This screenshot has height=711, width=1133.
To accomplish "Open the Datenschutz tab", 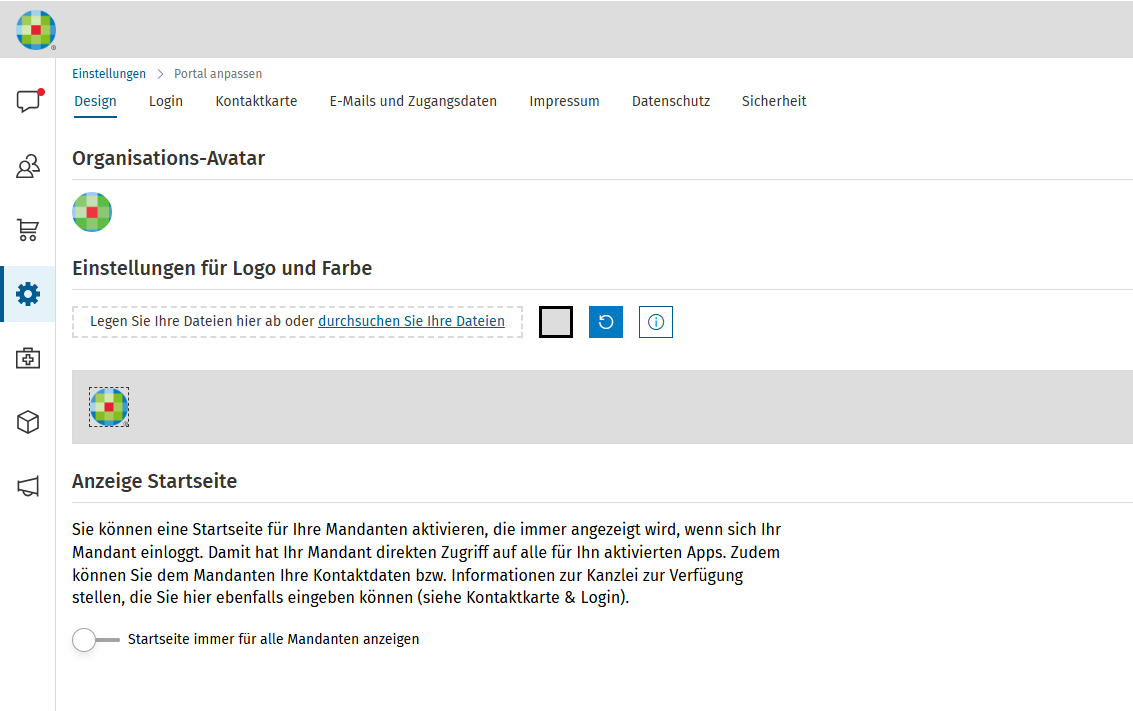I will (x=671, y=101).
